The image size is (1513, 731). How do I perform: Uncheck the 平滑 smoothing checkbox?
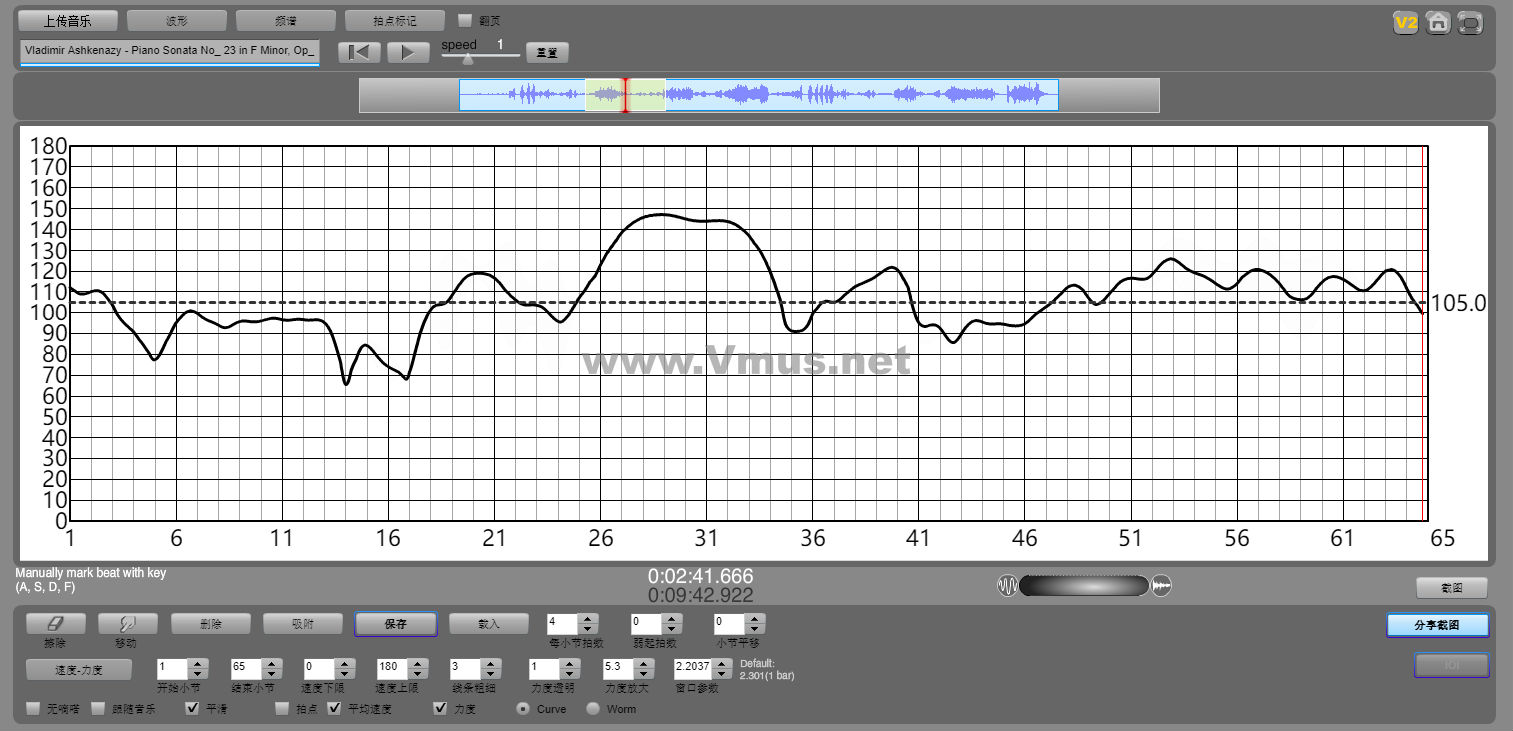(193, 709)
